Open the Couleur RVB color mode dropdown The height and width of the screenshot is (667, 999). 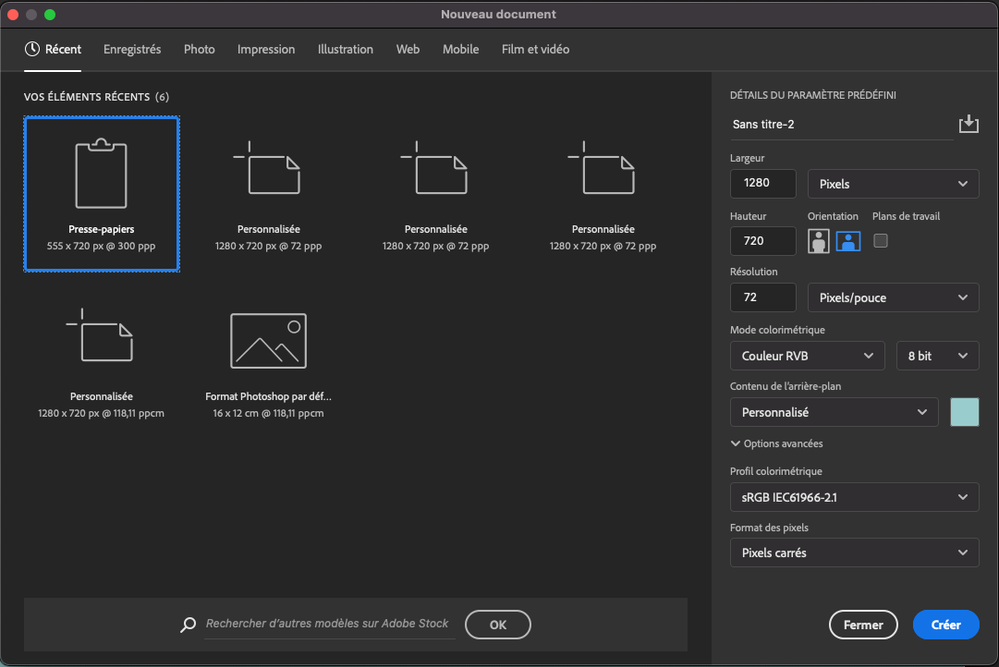pyautogui.click(x=807, y=355)
